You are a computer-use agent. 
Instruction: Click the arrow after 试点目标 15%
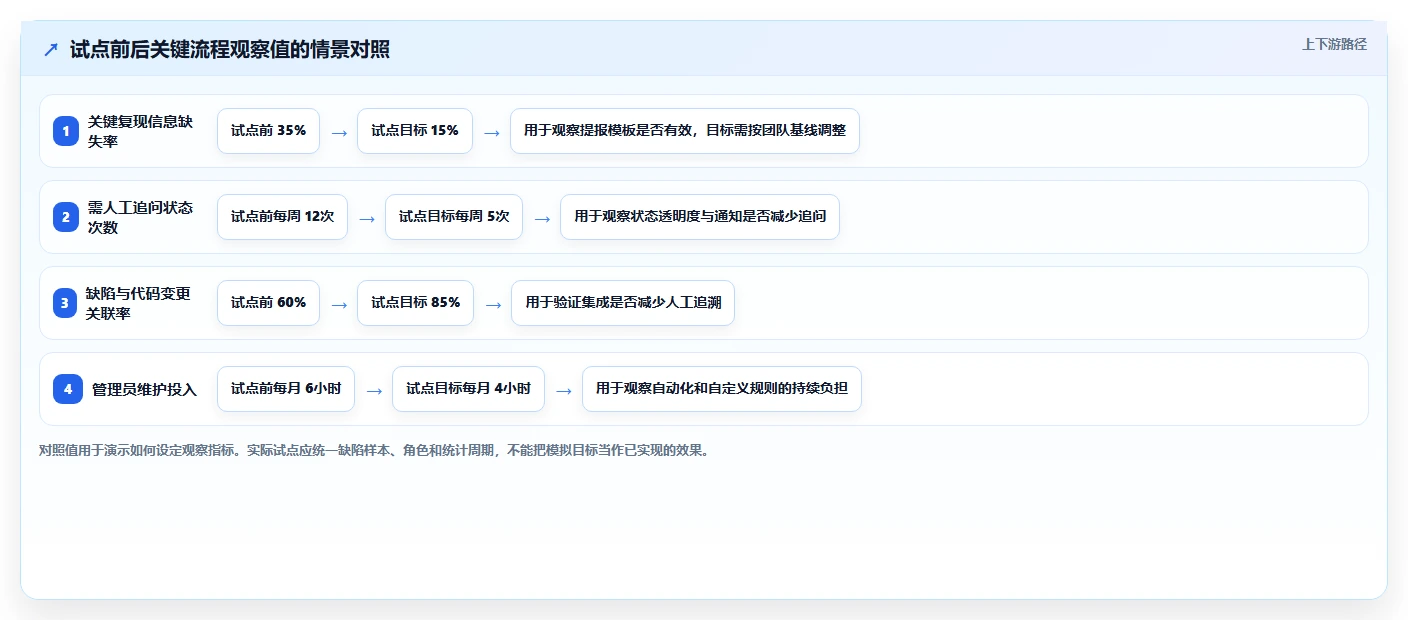[x=491, y=132]
